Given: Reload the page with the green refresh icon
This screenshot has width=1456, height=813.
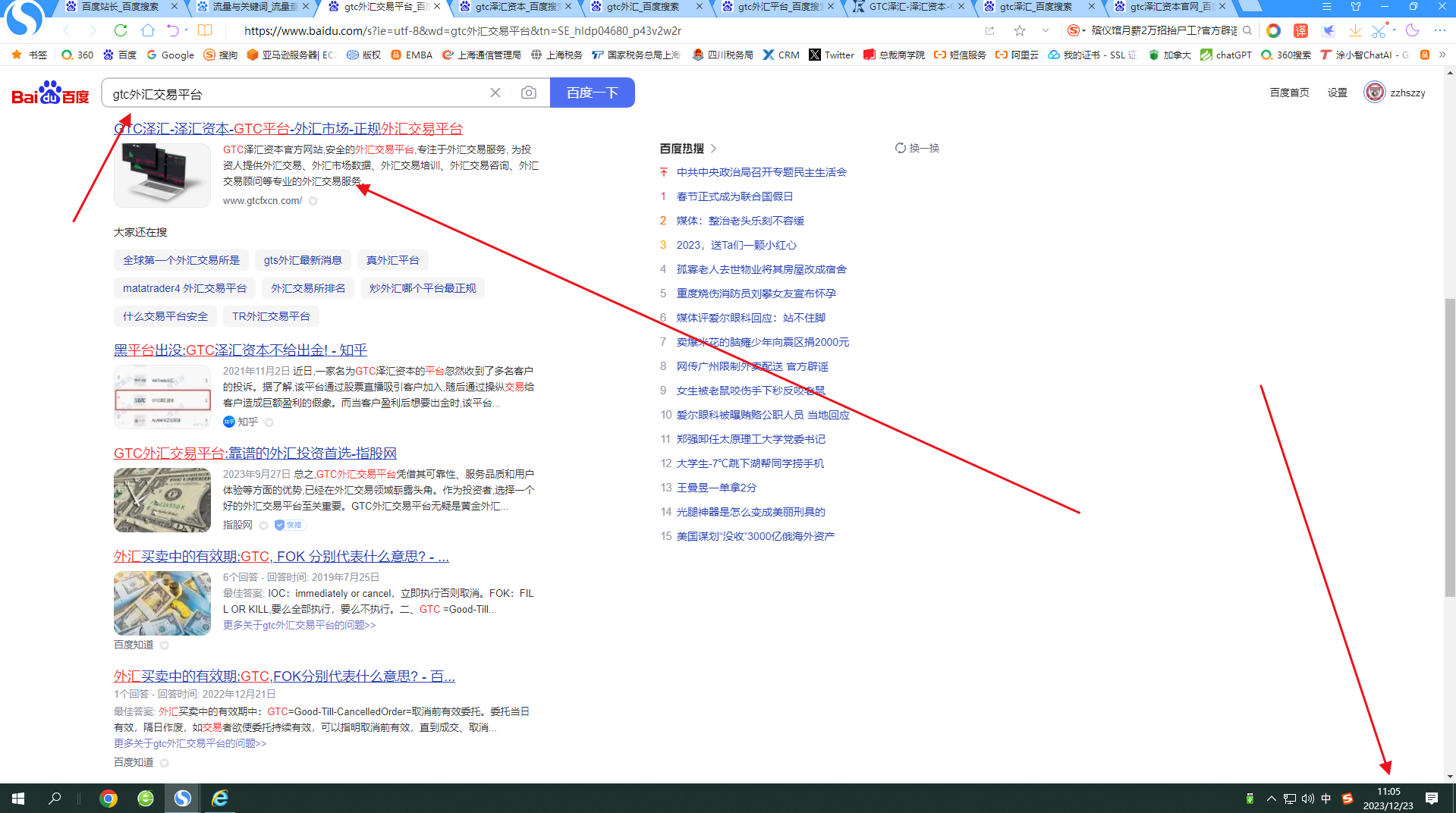Looking at the screenshot, I should tap(121, 30).
